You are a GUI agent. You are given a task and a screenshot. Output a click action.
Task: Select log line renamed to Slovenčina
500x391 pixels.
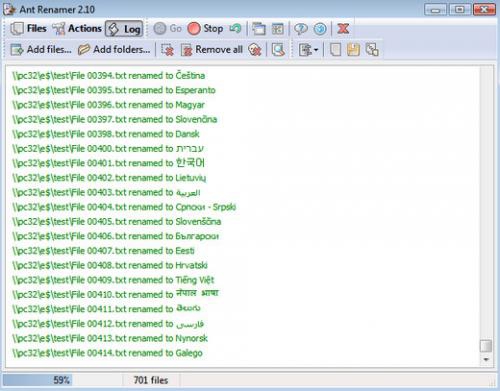pos(115,119)
